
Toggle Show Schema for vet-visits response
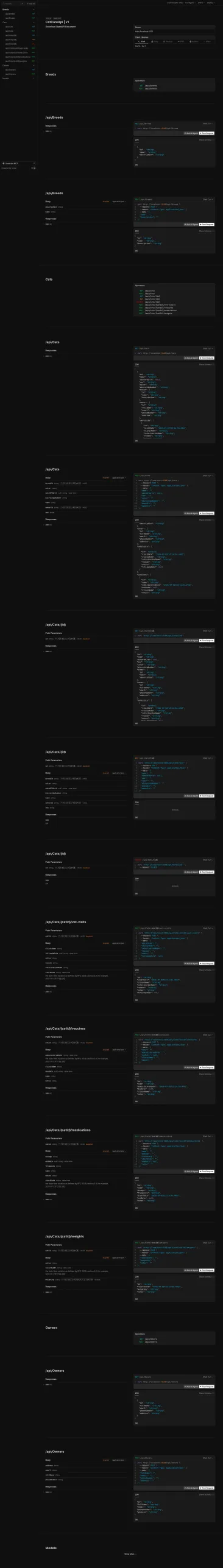click(x=207, y=970)
